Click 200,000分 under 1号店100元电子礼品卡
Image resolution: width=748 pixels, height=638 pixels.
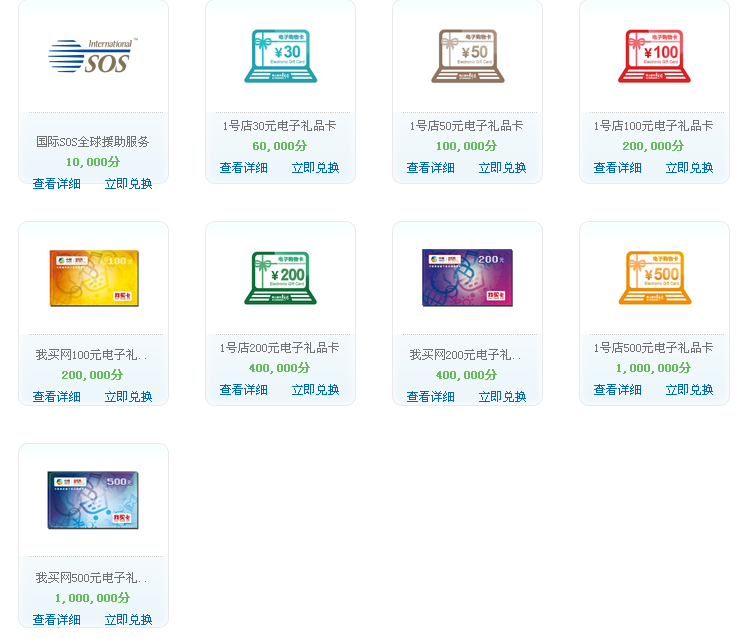[x=654, y=146]
